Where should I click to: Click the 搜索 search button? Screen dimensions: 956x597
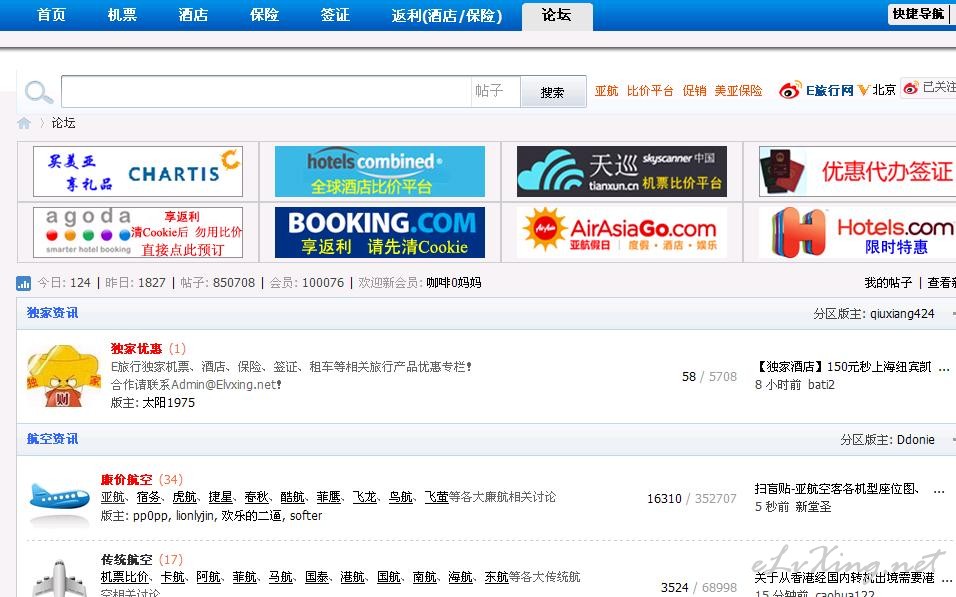(553, 92)
